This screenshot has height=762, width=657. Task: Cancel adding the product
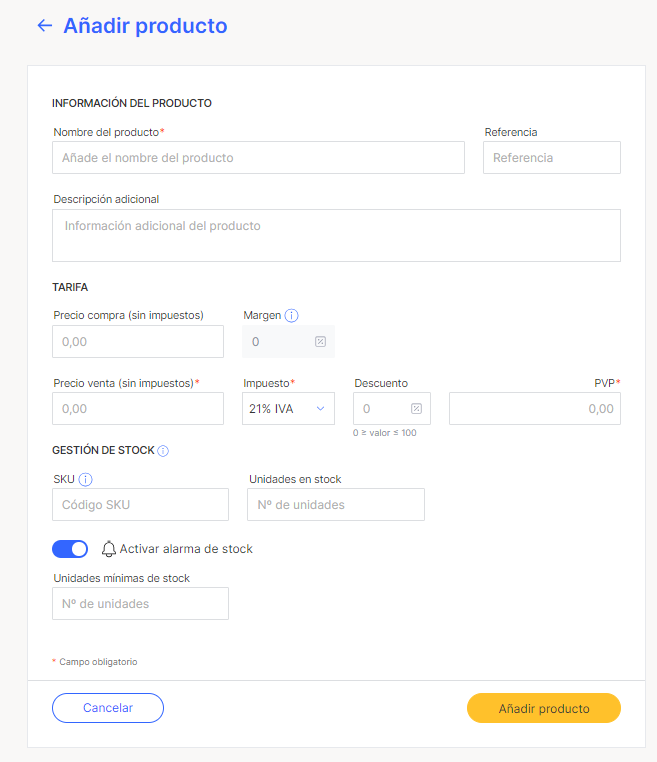[108, 708]
